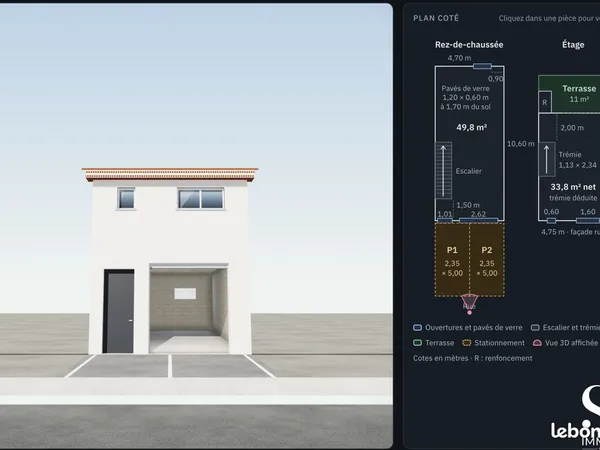Viewport: 600px width, 450px height.
Task: Click the 2,62 garage opening on plan
Action: click(x=479, y=220)
